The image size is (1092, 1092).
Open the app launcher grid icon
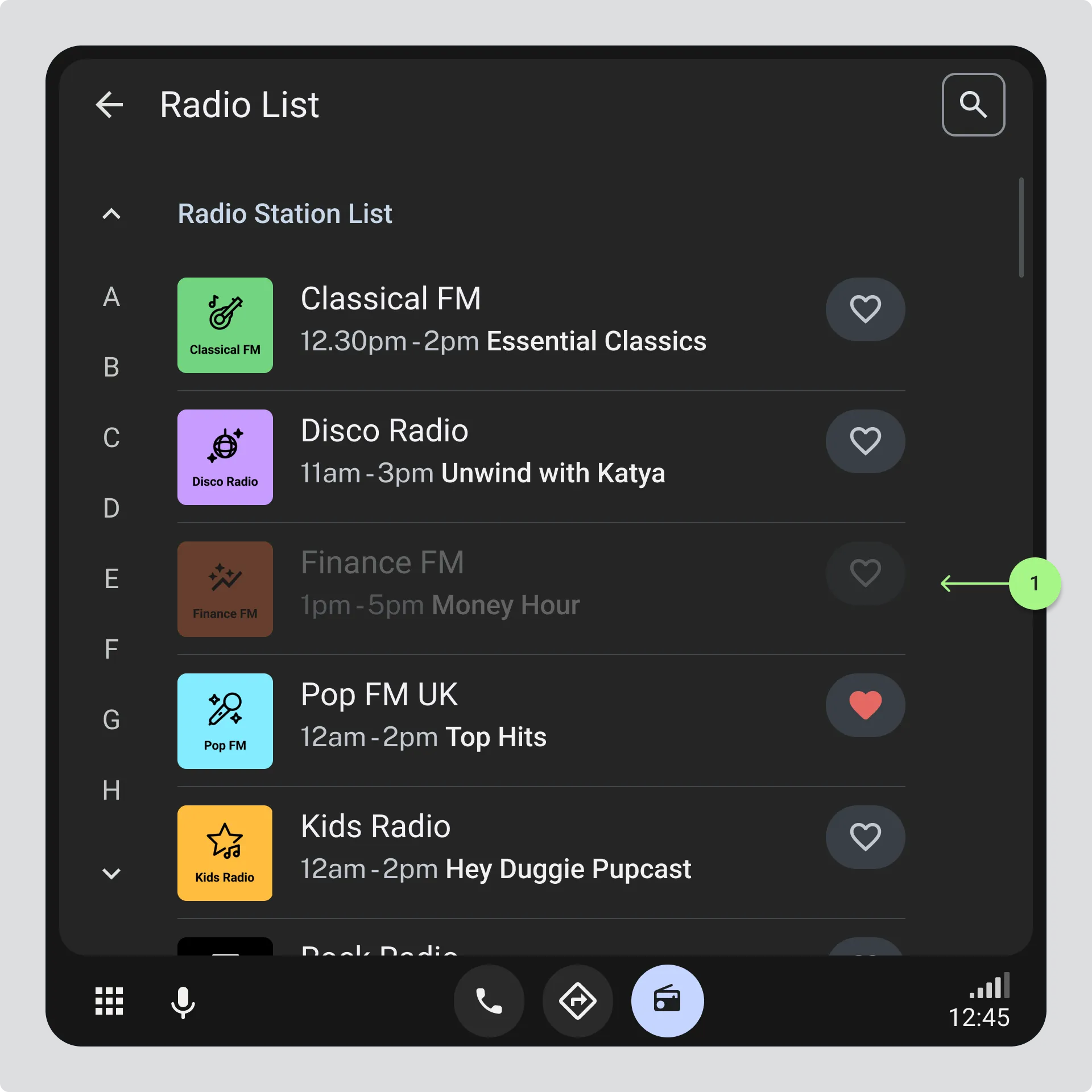tap(109, 1000)
